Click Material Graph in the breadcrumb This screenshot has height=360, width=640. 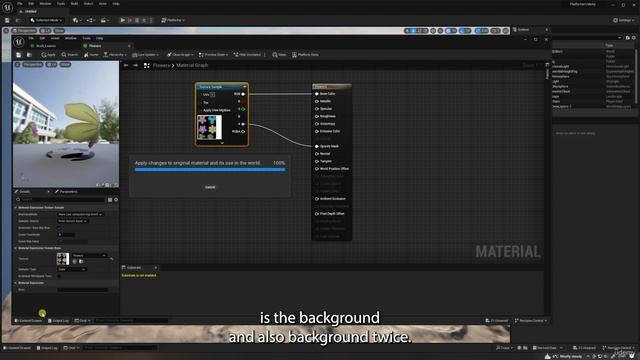192,65
